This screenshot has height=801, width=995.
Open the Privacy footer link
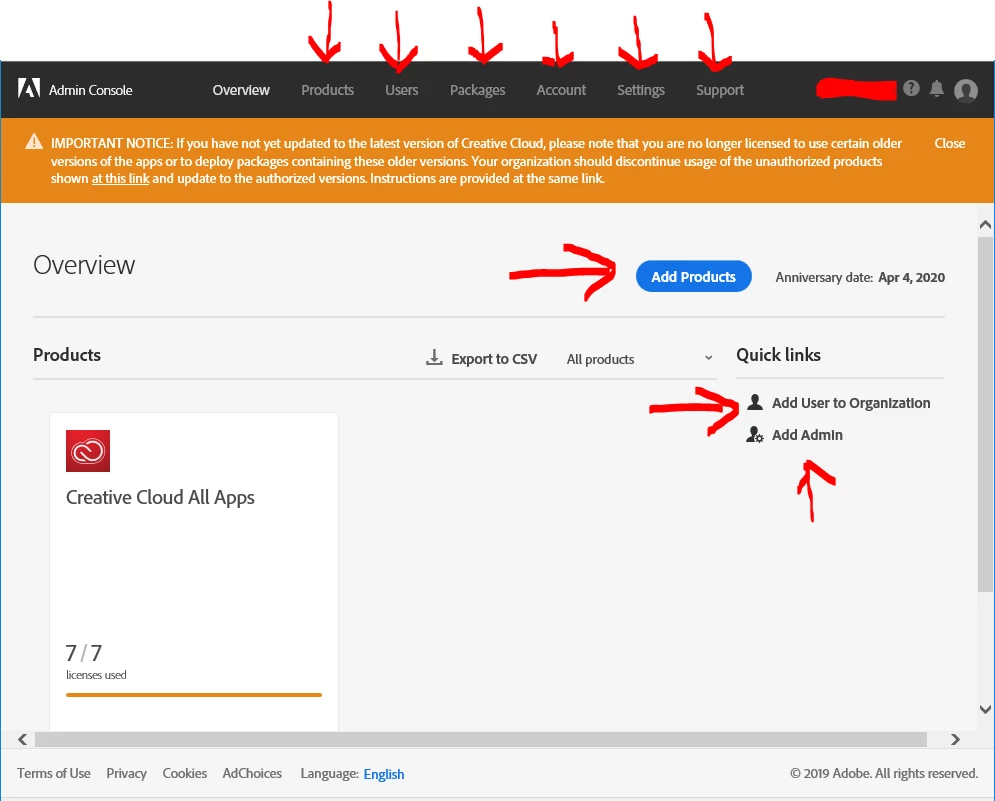(x=126, y=773)
